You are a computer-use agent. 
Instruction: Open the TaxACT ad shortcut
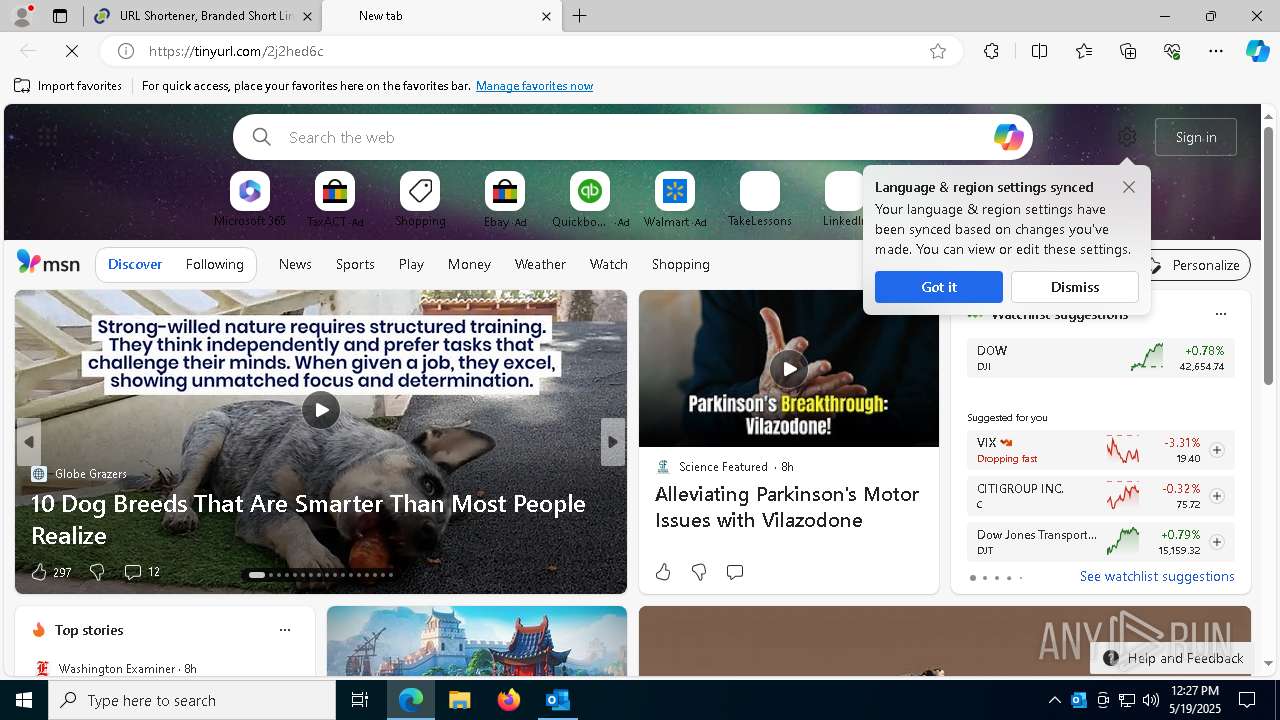335,199
